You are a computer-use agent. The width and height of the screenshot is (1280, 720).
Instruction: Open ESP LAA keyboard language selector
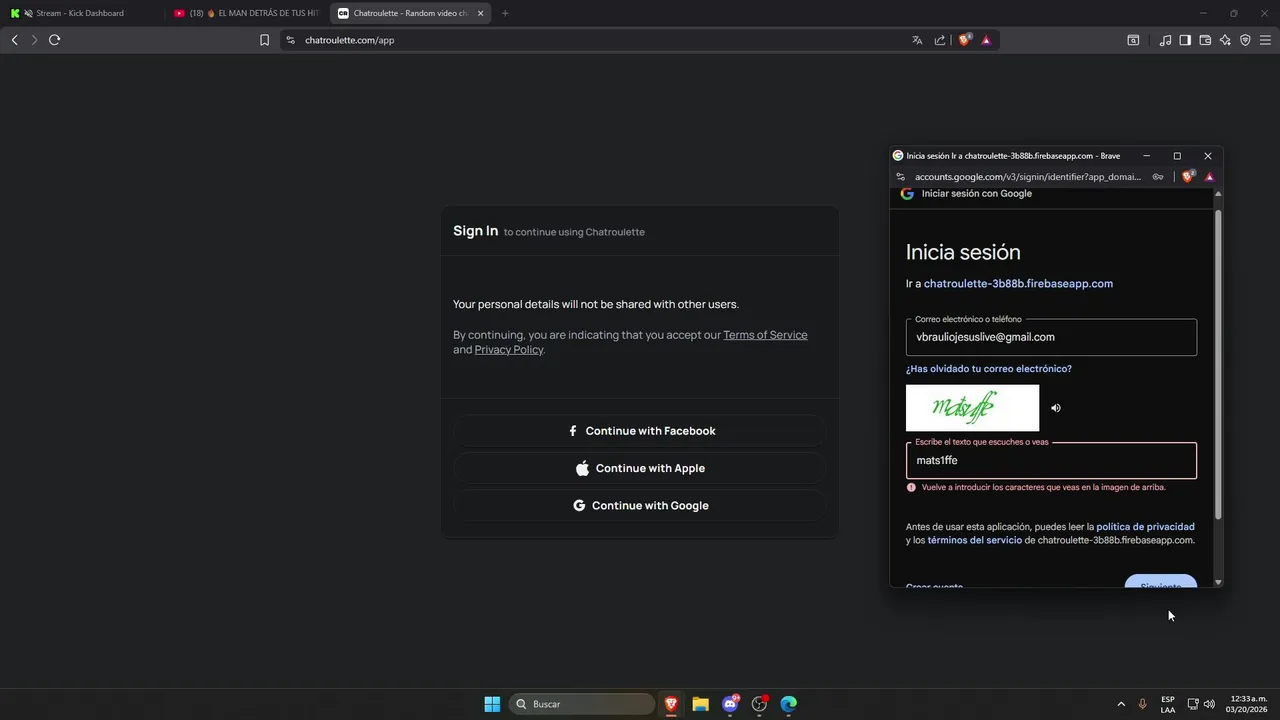(x=1168, y=704)
